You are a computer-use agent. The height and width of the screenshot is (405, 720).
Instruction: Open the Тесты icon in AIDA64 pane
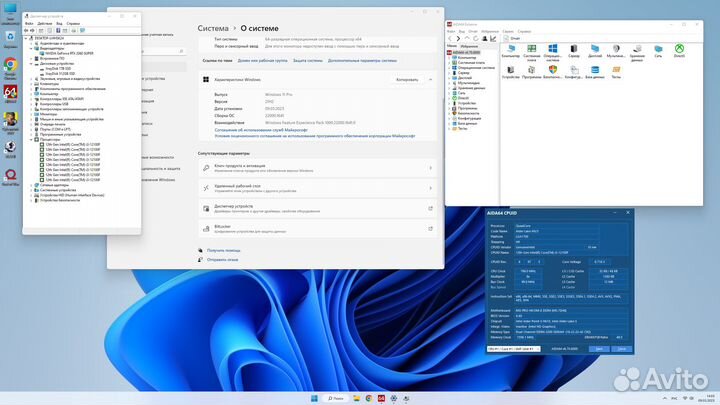coord(616,70)
